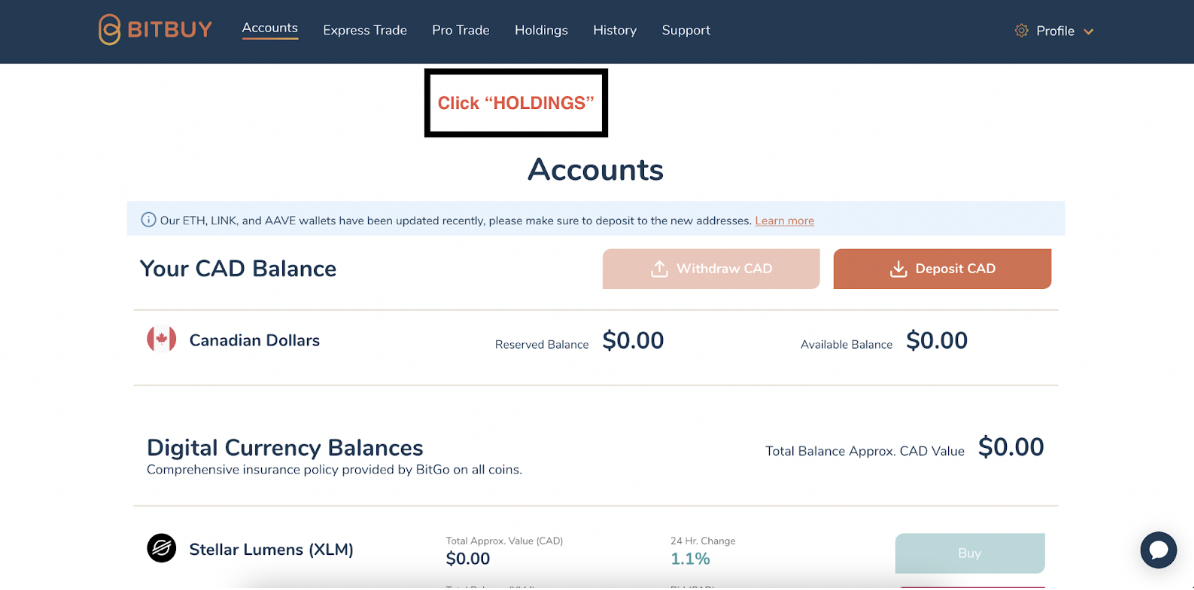The height and width of the screenshot is (590, 1194).
Task: Click the Stellar Lumens (XLM) name
Action: click(x=271, y=549)
